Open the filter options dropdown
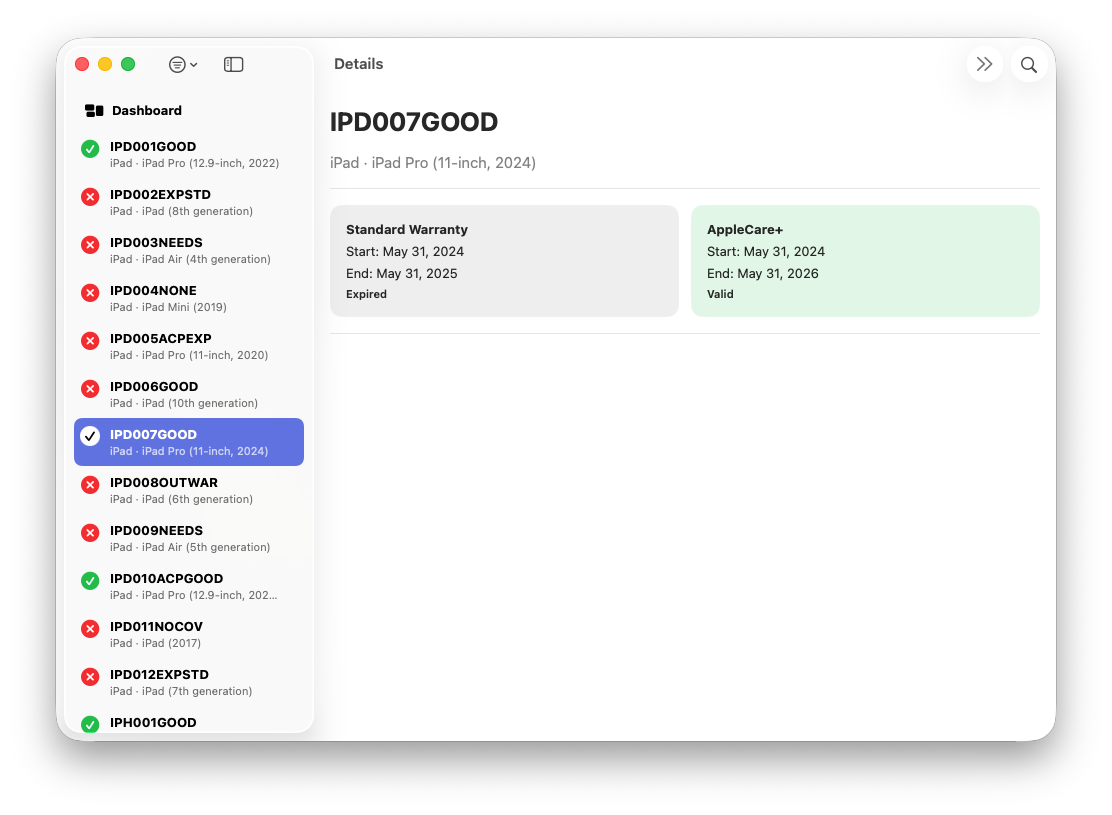The height and width of the screenshot is (815, 1112). click(x=183, y=64)
